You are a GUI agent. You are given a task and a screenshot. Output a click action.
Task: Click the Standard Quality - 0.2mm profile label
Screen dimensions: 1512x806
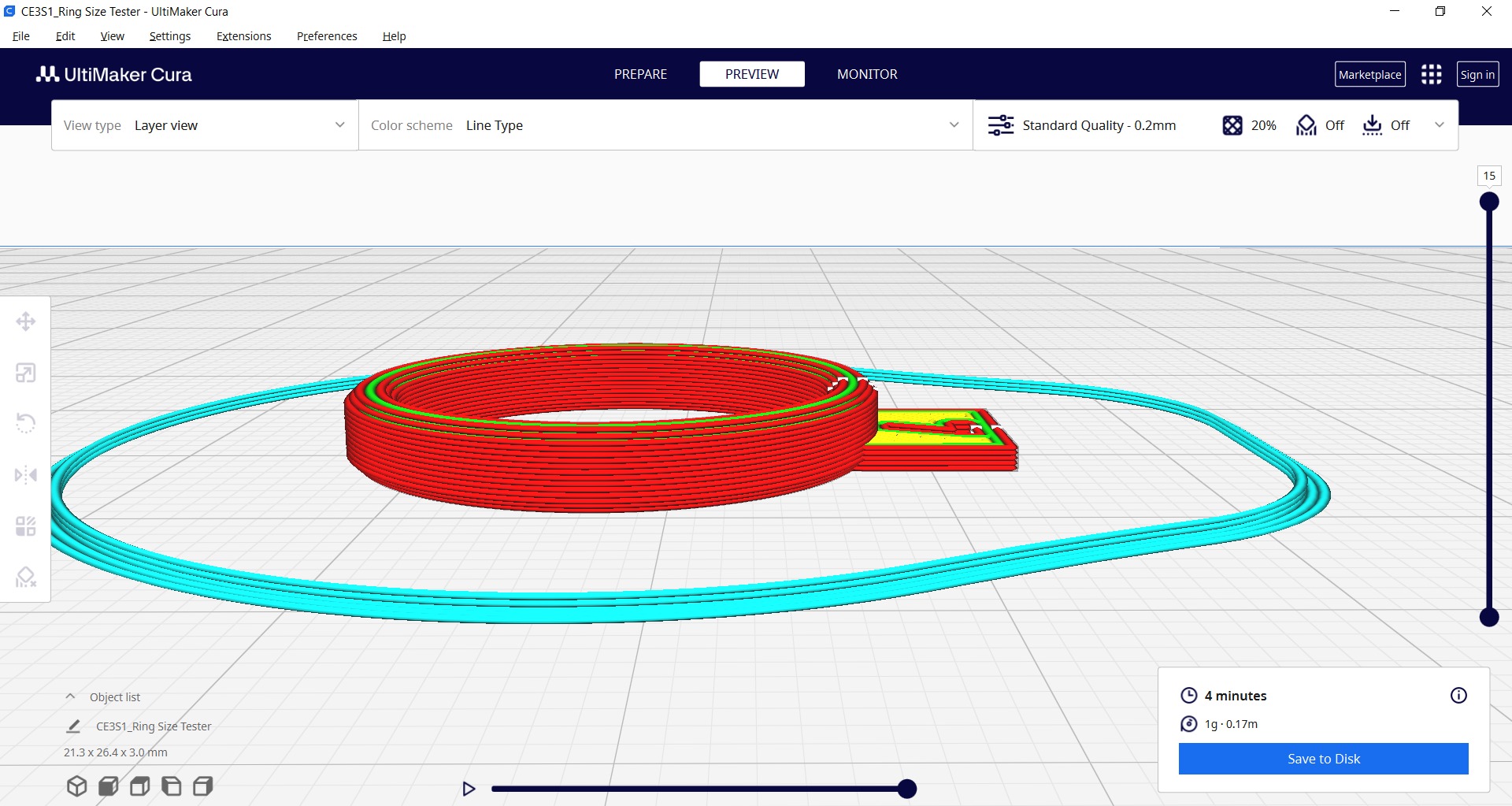pos(1099,125)
